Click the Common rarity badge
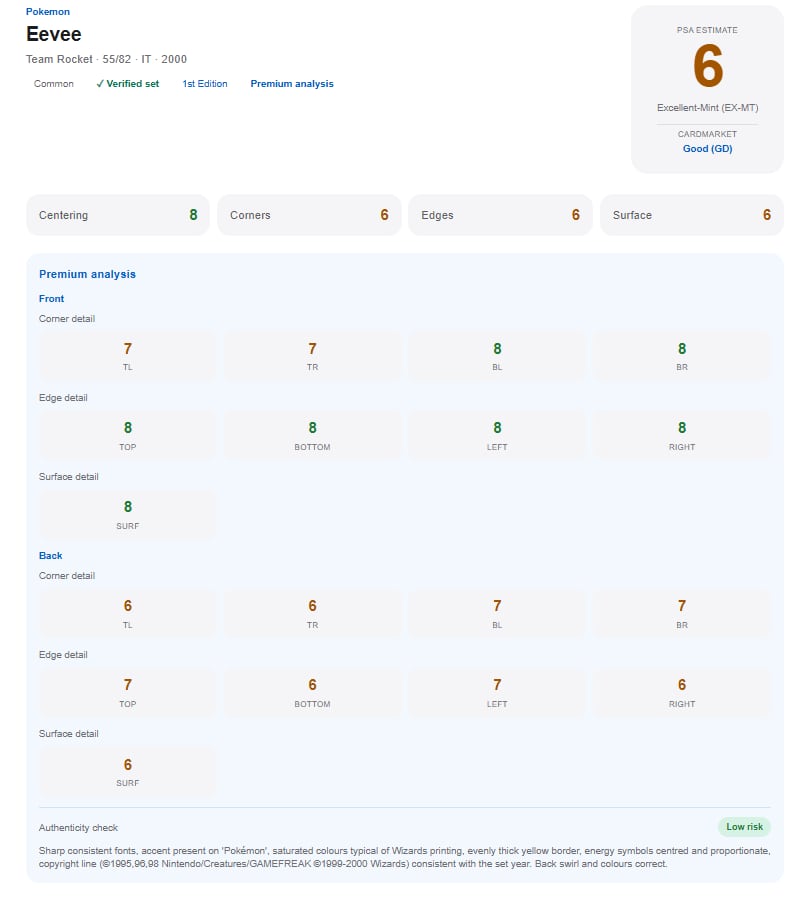The width and height of the screenshot is (807, 897). (54, 84)
